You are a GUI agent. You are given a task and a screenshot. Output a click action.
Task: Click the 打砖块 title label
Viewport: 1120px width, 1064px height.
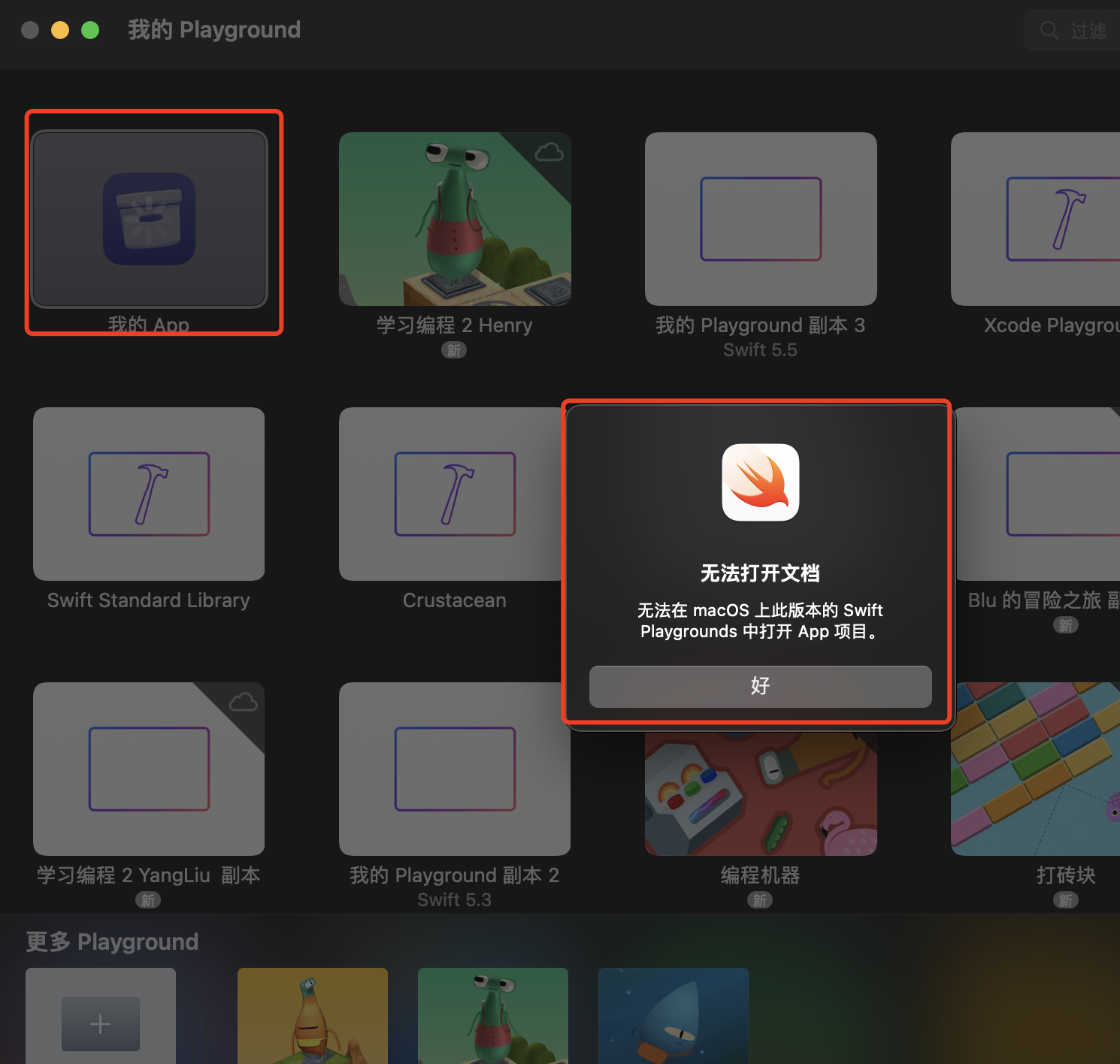(x=1066, y=875)
